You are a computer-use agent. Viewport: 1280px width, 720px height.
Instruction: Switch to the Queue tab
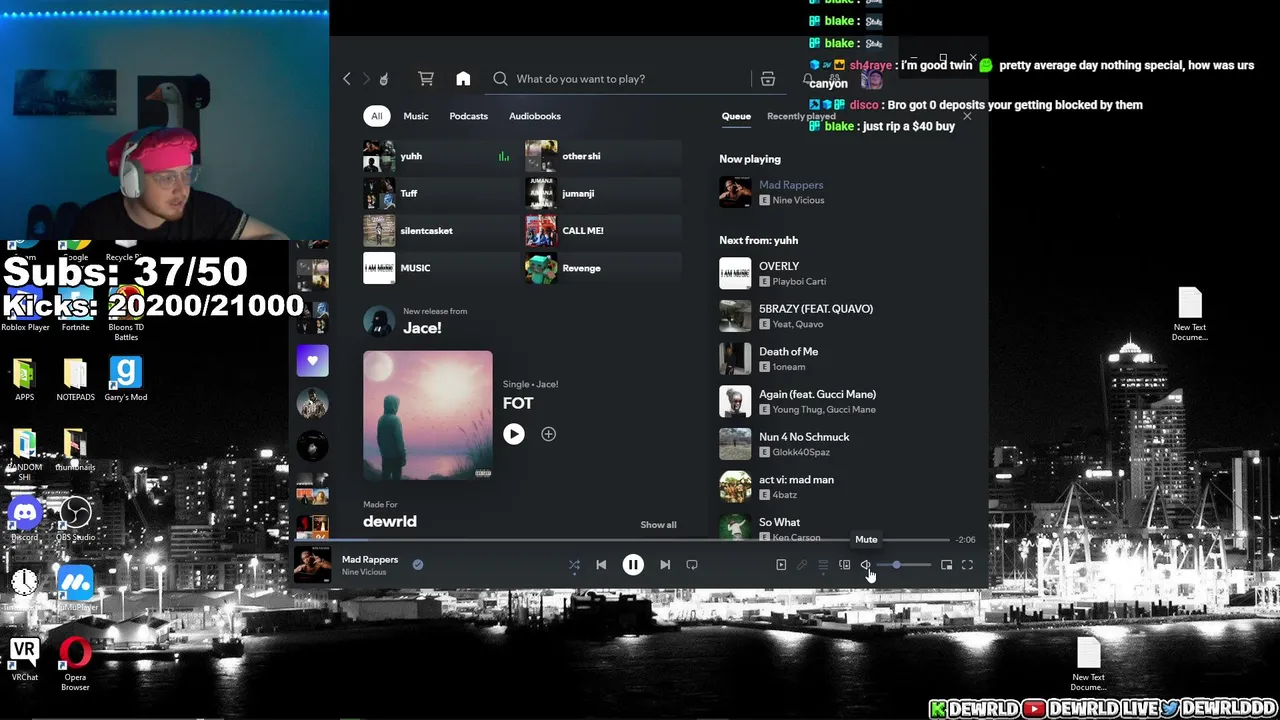tap(736, 116)
